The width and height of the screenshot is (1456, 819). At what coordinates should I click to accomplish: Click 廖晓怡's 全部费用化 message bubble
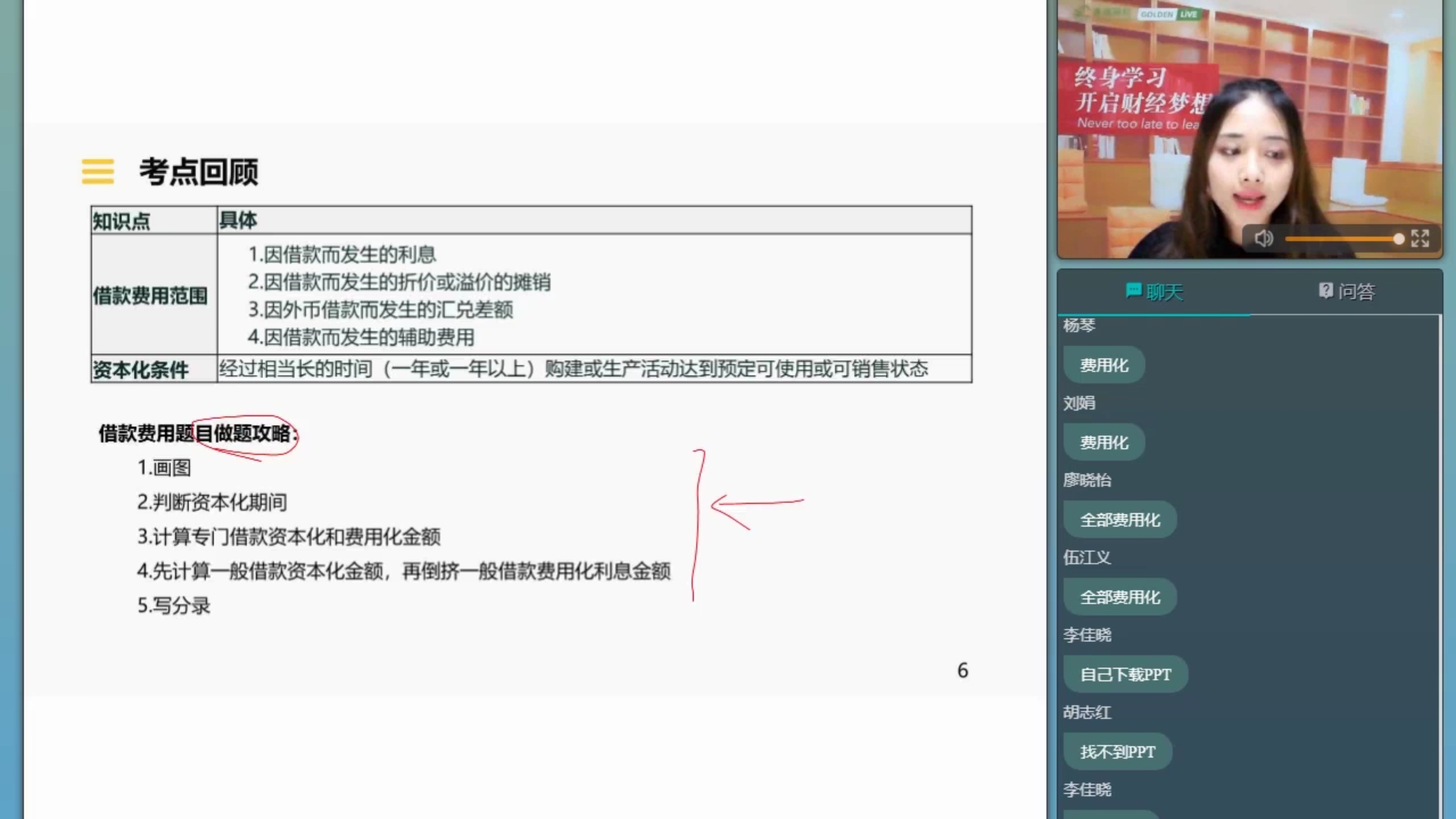(1119, 520)
